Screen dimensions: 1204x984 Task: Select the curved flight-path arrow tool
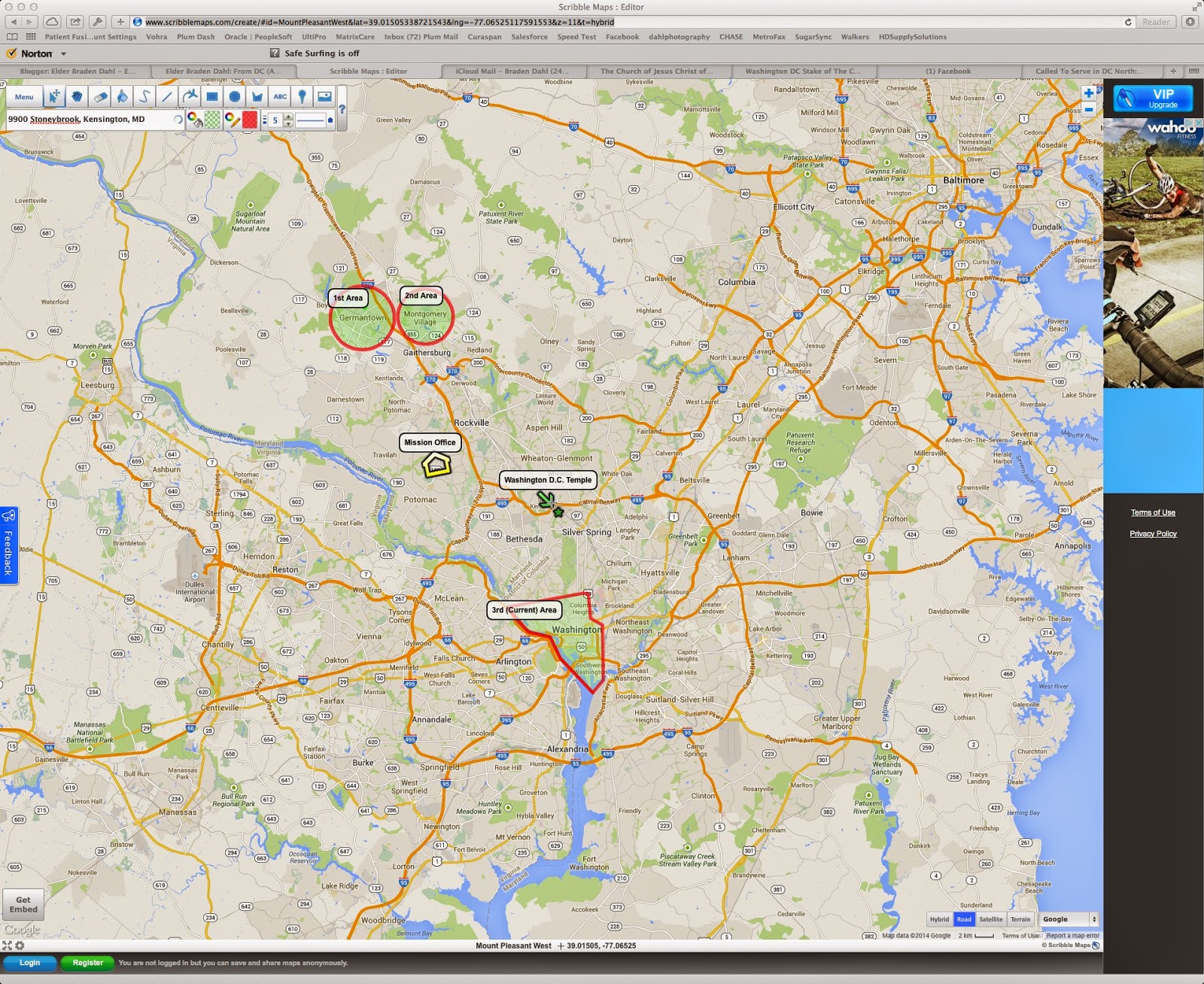click(190, 96)
